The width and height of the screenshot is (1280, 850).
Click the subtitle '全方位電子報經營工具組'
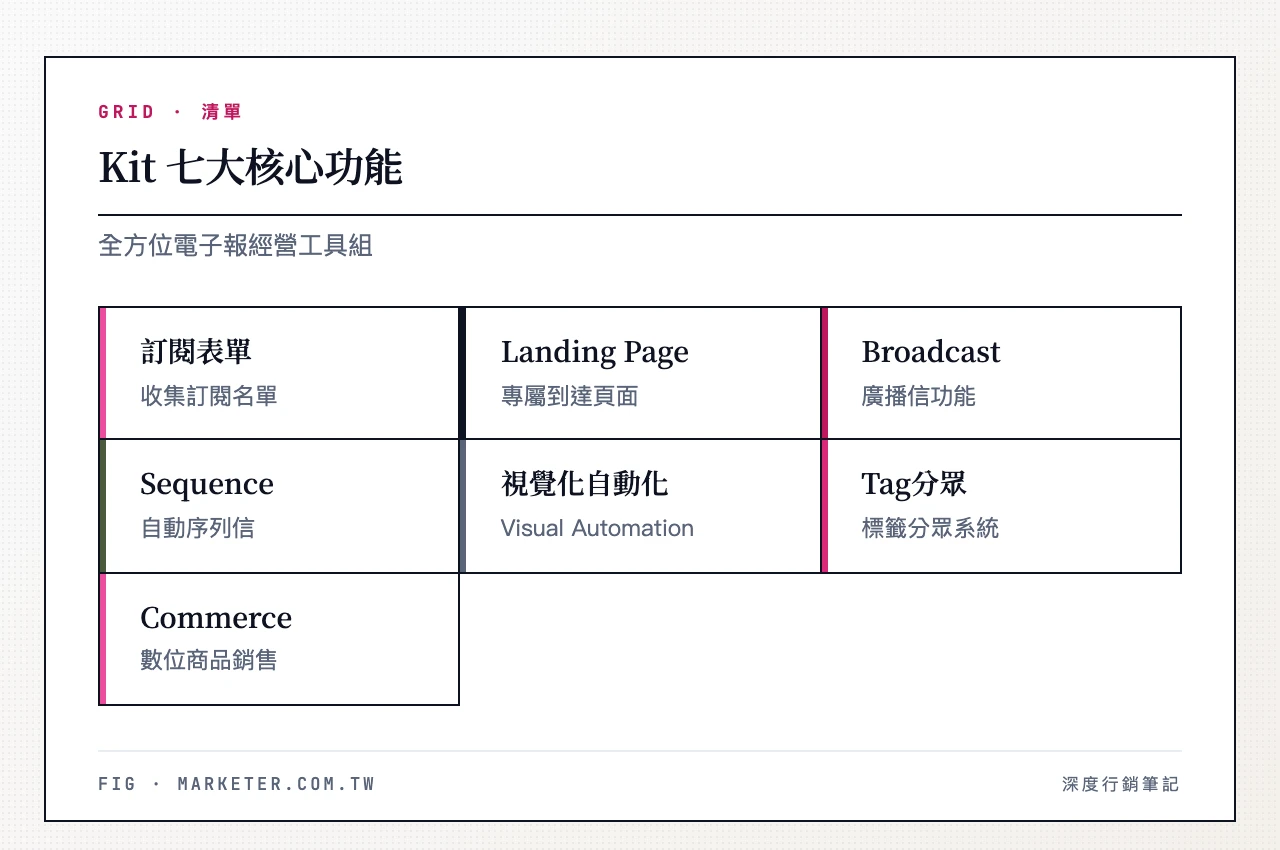point(236,245)
